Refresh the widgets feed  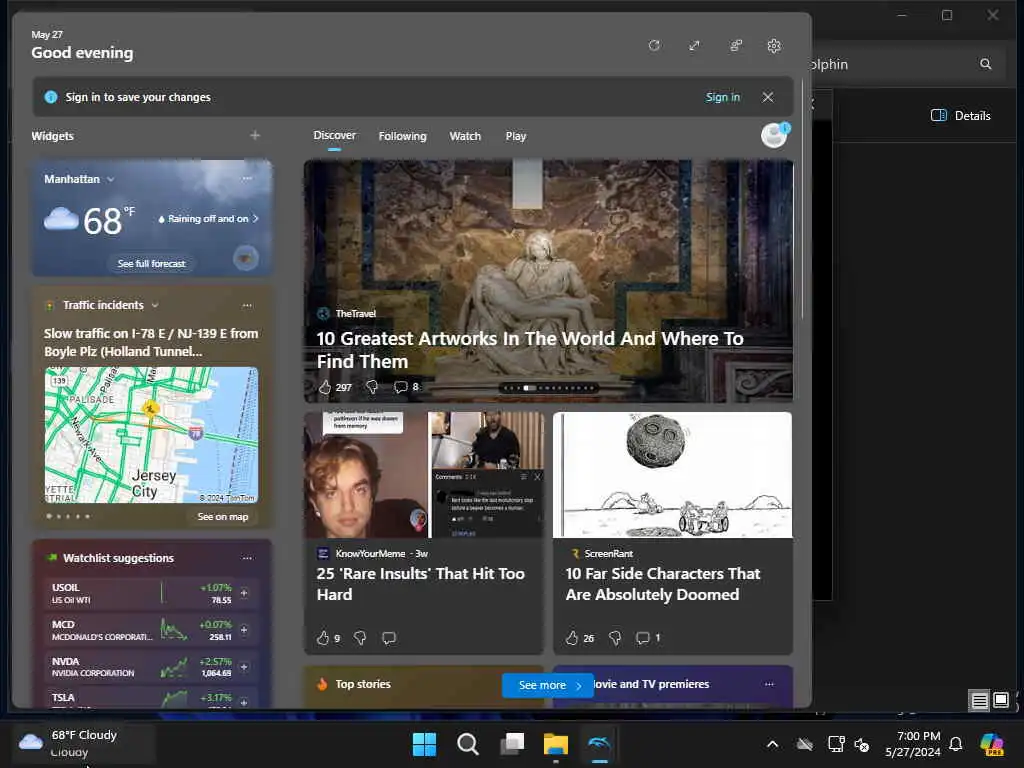click(x=654, y=46)
